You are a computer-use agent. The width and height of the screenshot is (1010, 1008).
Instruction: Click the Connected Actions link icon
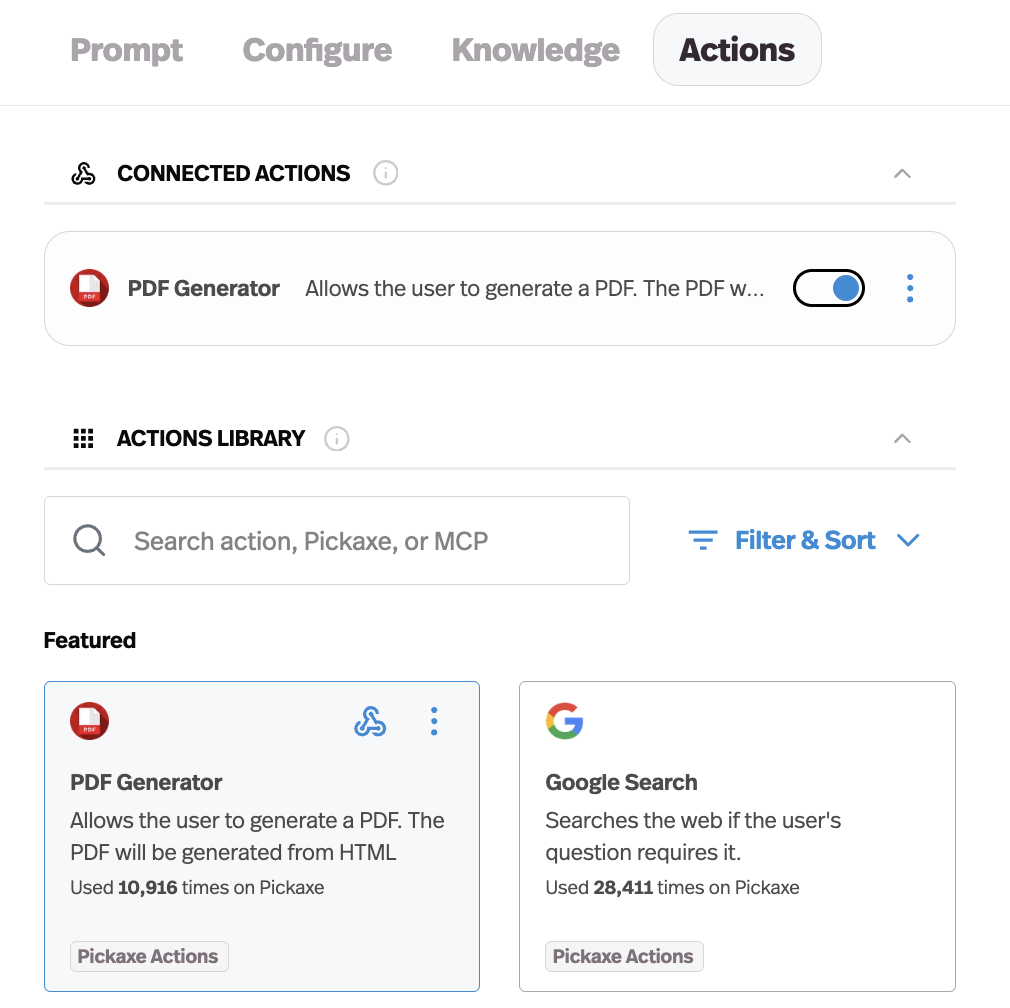pos(83,172)
